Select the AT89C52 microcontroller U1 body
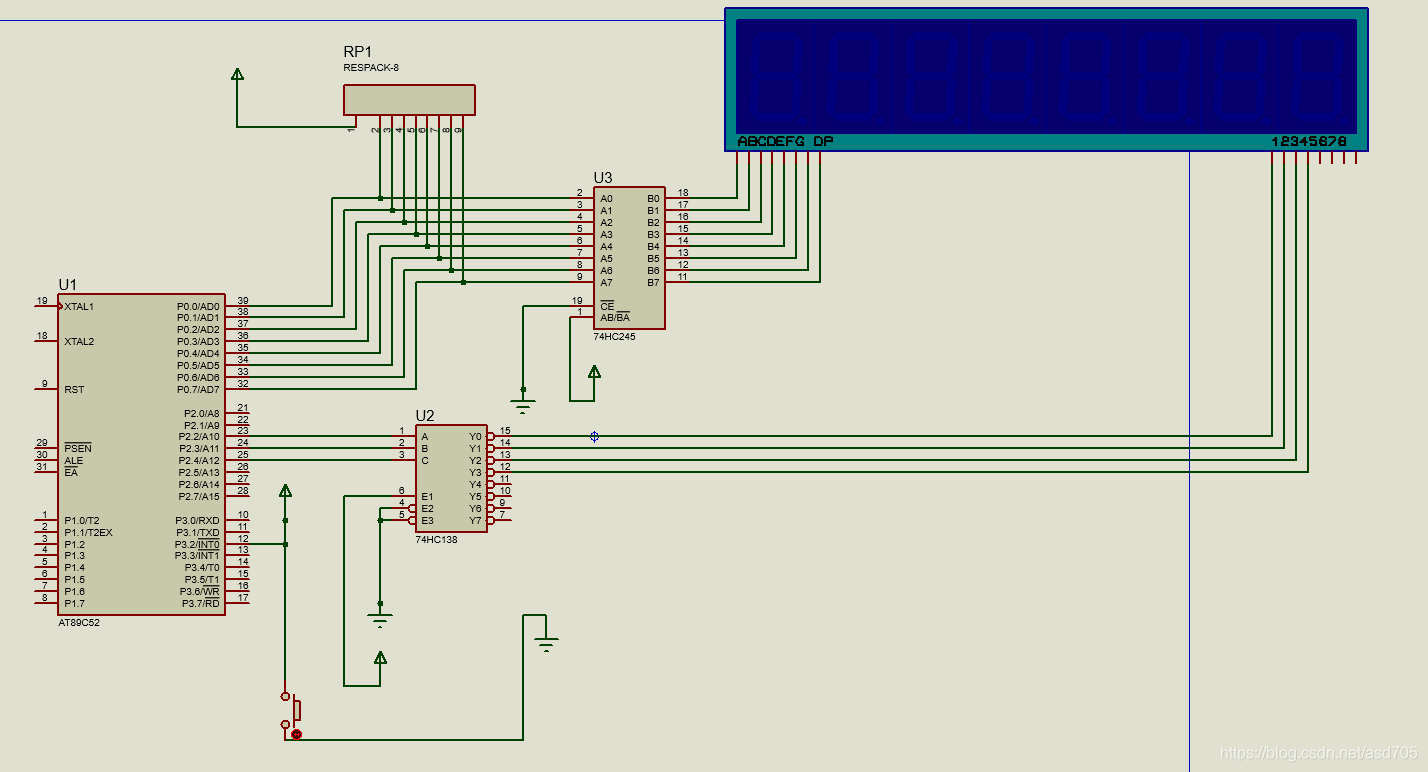Screen dimensions: 1428x772 click(x=141, y=454)
